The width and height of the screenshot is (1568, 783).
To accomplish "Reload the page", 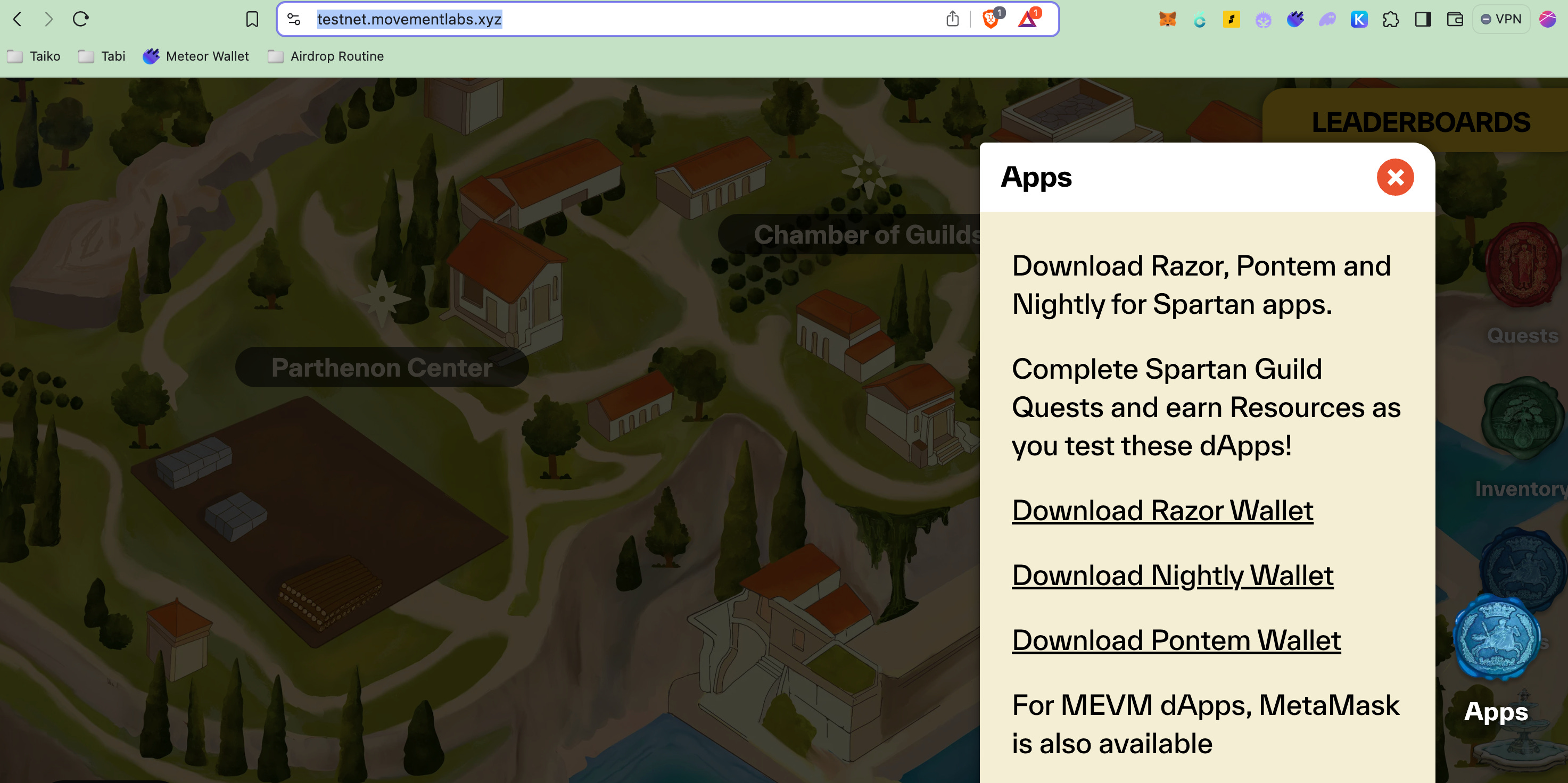I will coord(80,19).
